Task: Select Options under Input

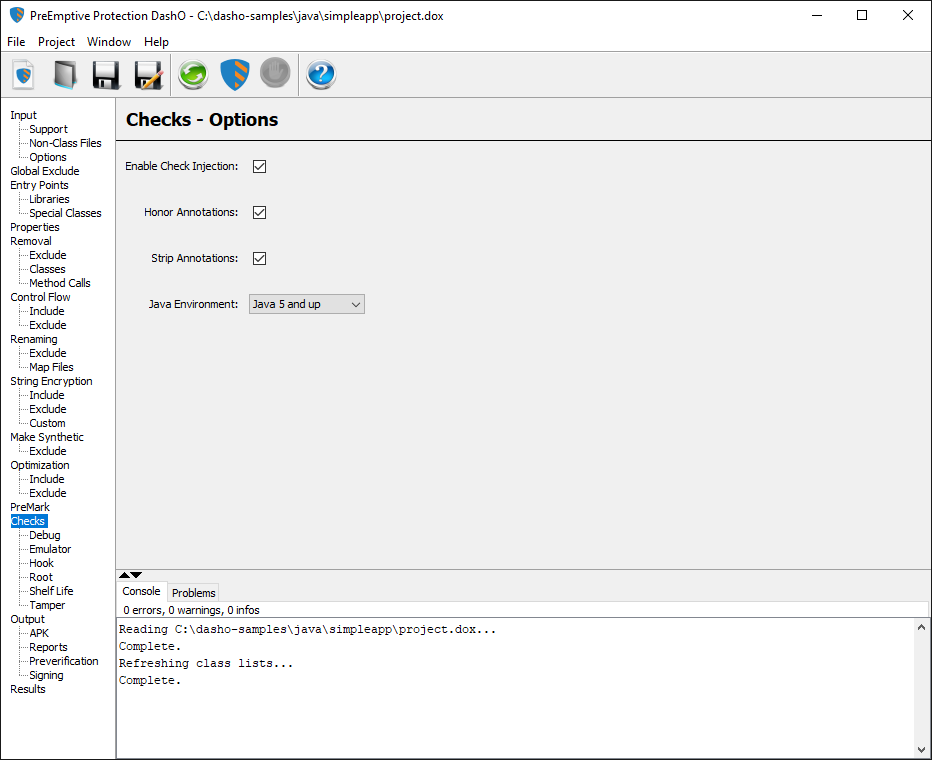Action: [x=48, y=157]
